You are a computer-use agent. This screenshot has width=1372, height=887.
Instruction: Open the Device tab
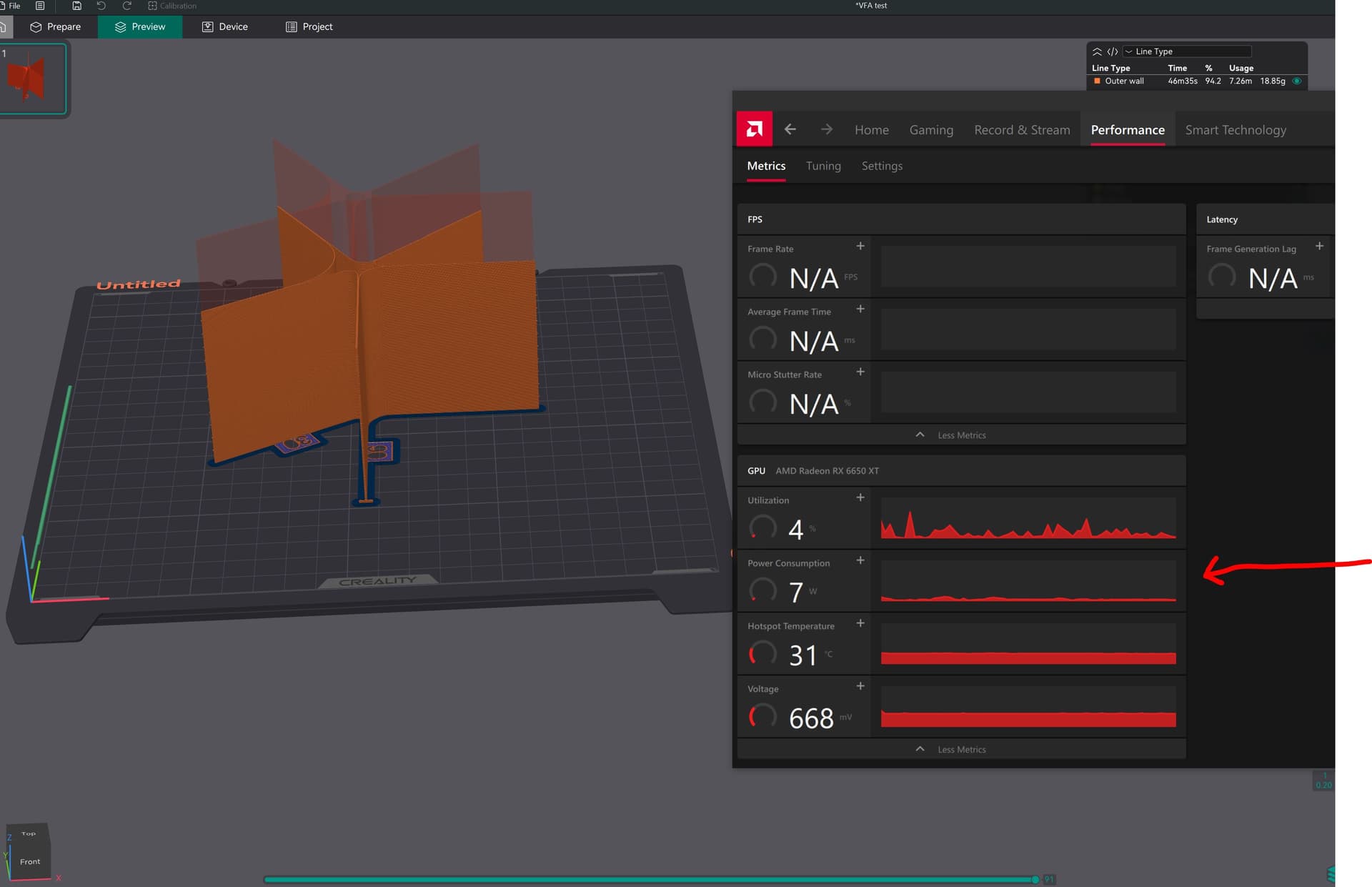click(x=224, y=27)
